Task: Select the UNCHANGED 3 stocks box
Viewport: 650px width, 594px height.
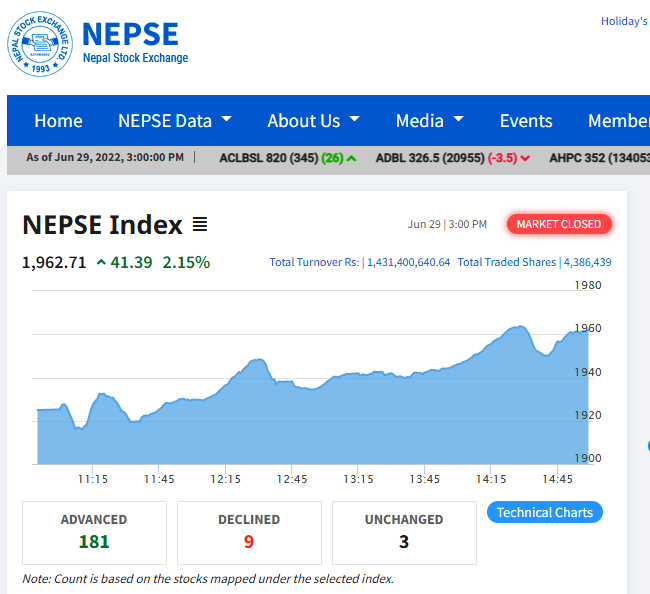Action: pyautogui.click(x=404, y=532)
